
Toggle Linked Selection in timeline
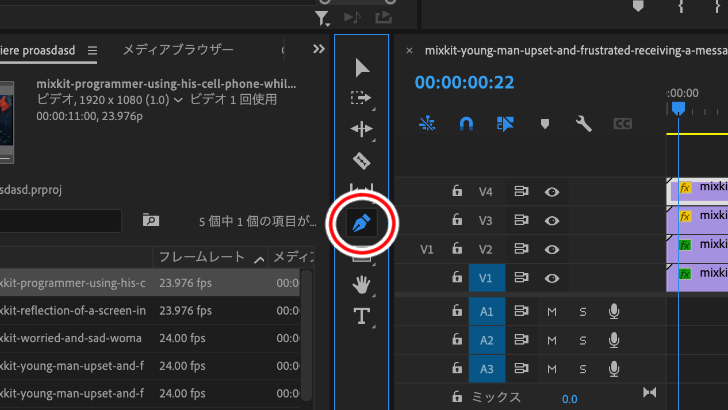pyautogui.click(x=505, y=124)
